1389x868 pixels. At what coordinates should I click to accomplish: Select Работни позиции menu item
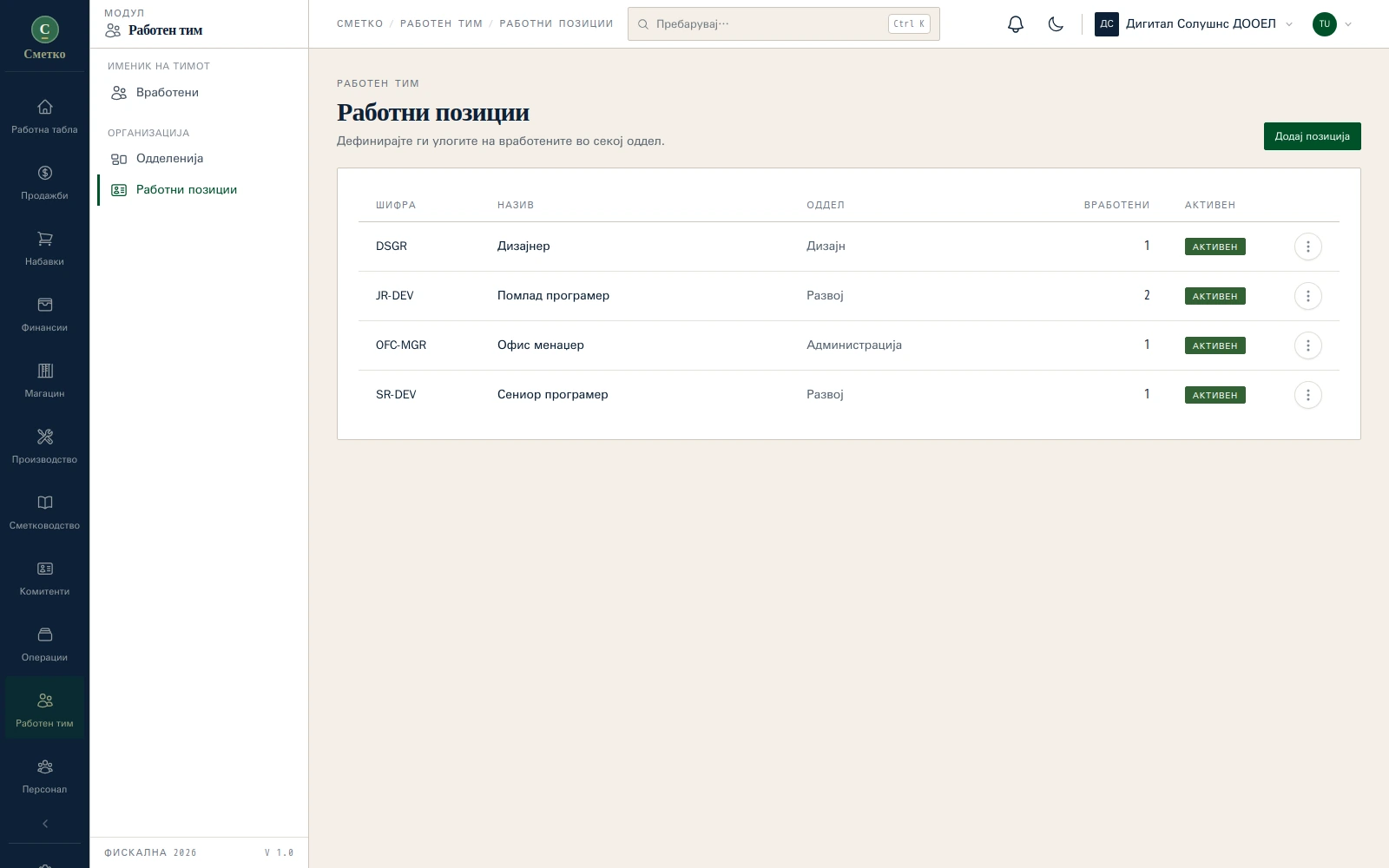pyautogui.click(x=199, y=189)
